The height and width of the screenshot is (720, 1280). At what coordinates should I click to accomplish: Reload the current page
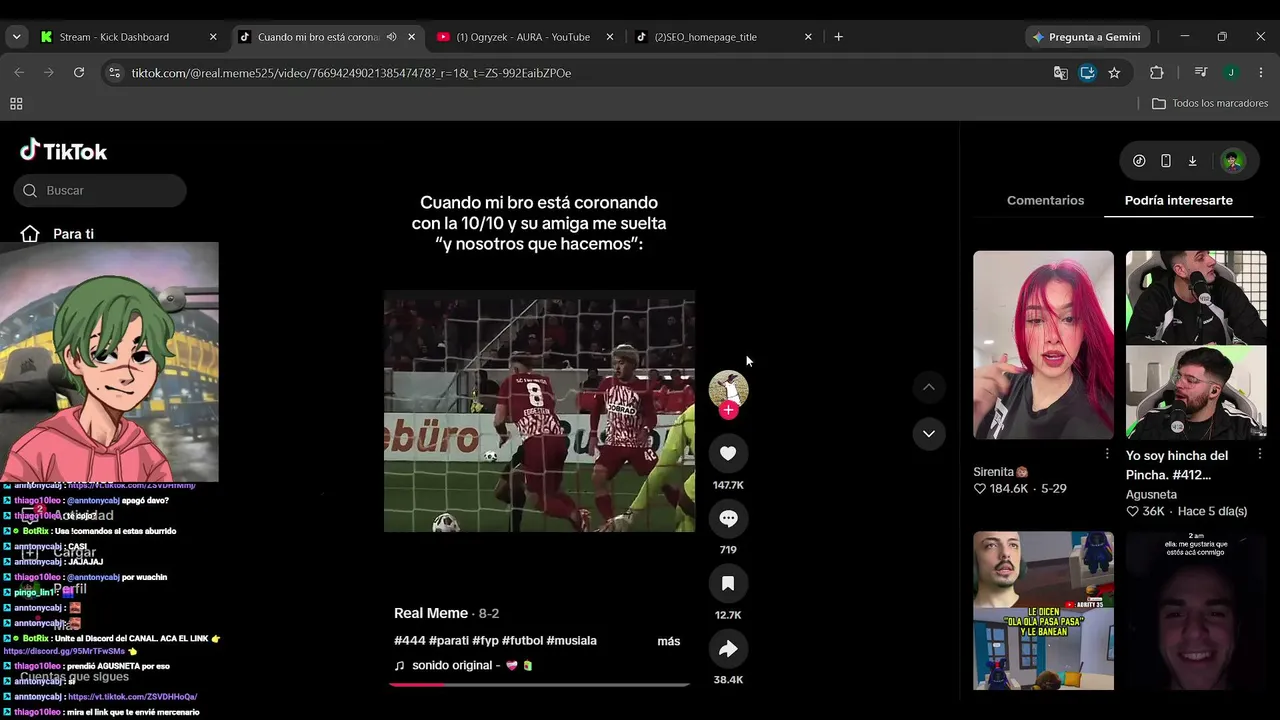(79, 73)
